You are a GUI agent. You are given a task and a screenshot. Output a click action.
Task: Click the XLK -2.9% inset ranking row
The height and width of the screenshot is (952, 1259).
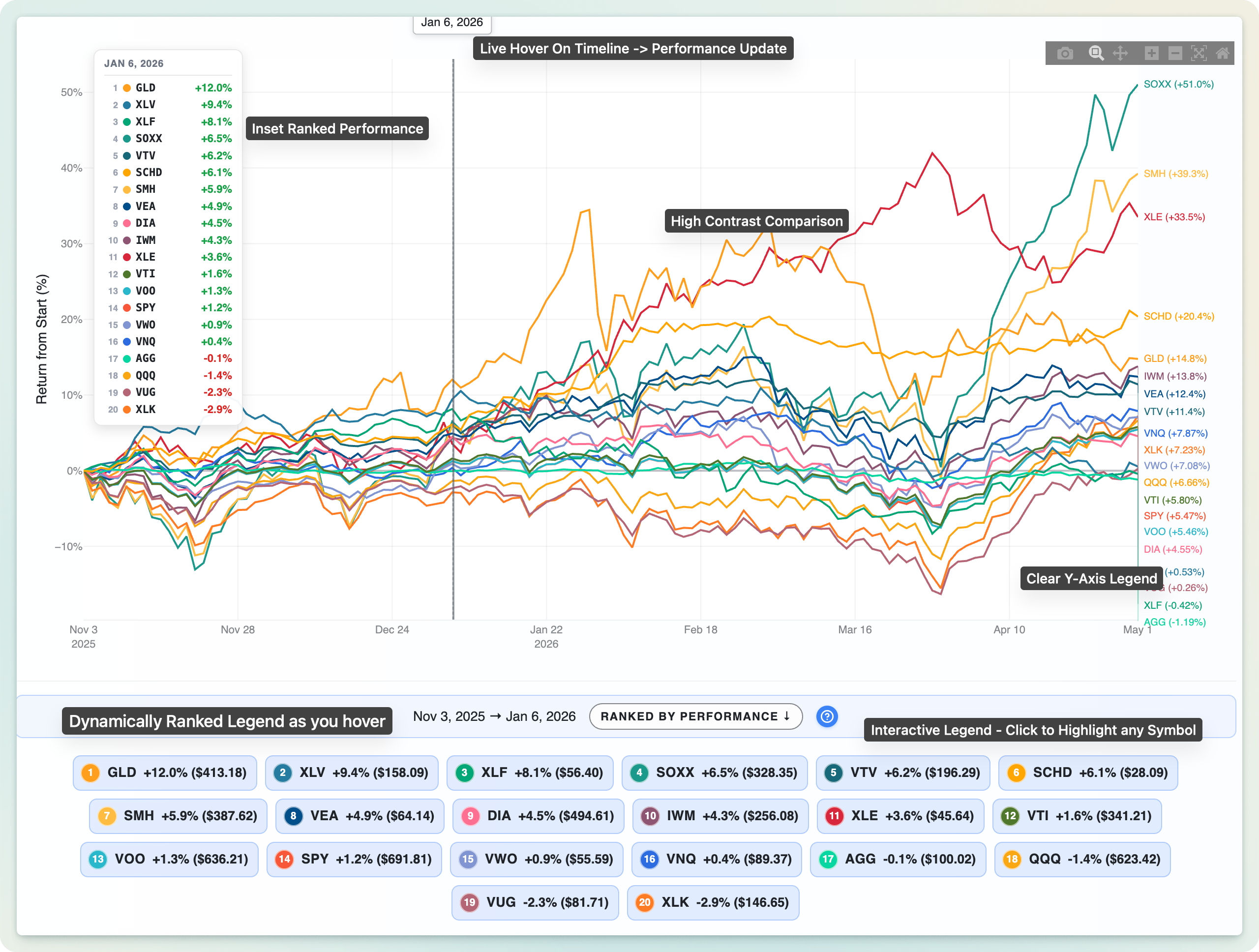(169, 409)
